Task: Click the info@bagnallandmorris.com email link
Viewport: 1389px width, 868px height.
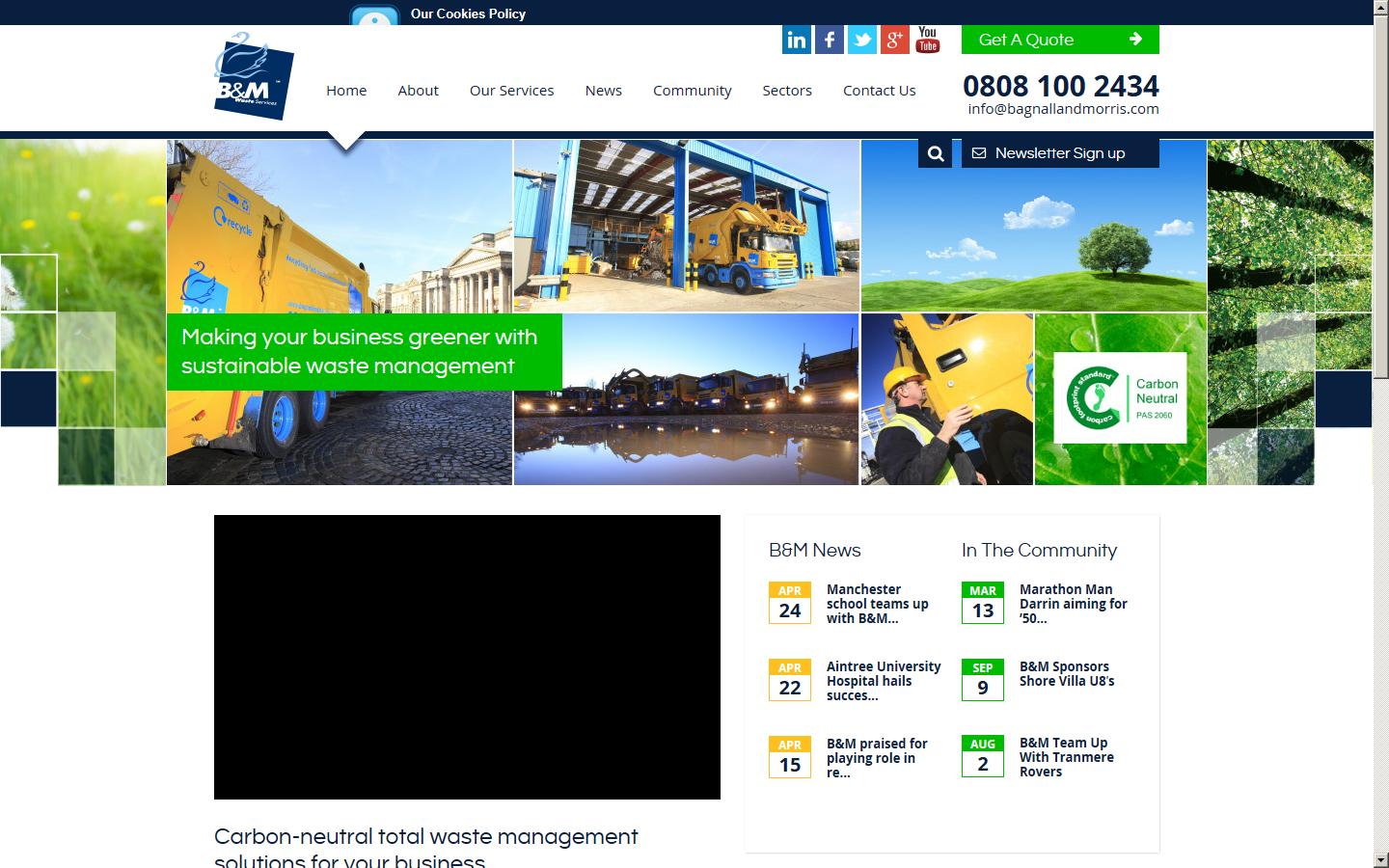Action: tap(1063, 109)
